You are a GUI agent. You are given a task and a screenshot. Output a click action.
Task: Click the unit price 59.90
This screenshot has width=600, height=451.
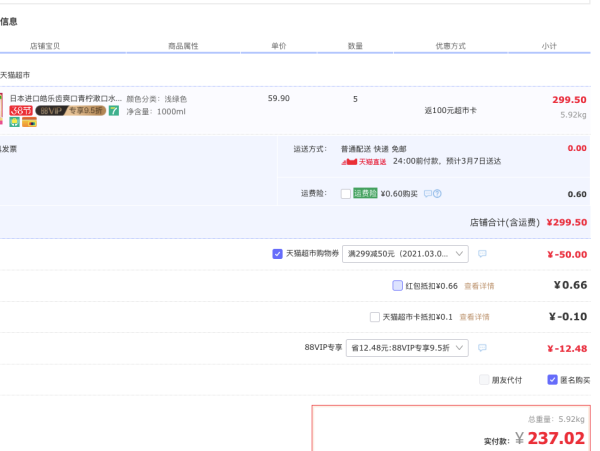[x=279, y=98]
